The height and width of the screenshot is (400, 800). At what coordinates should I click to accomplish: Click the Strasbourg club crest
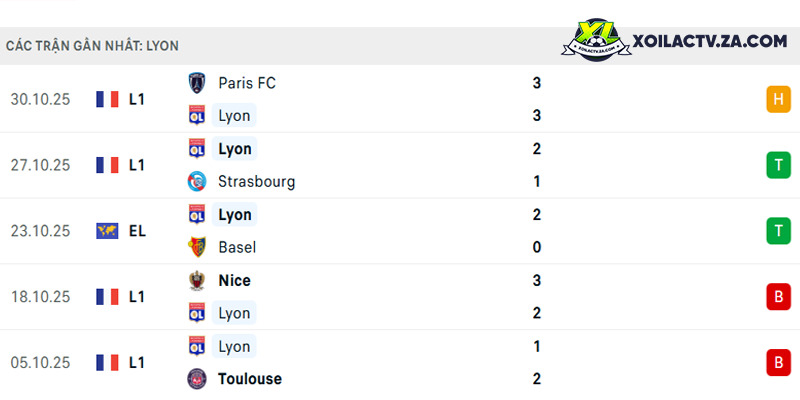196,182
